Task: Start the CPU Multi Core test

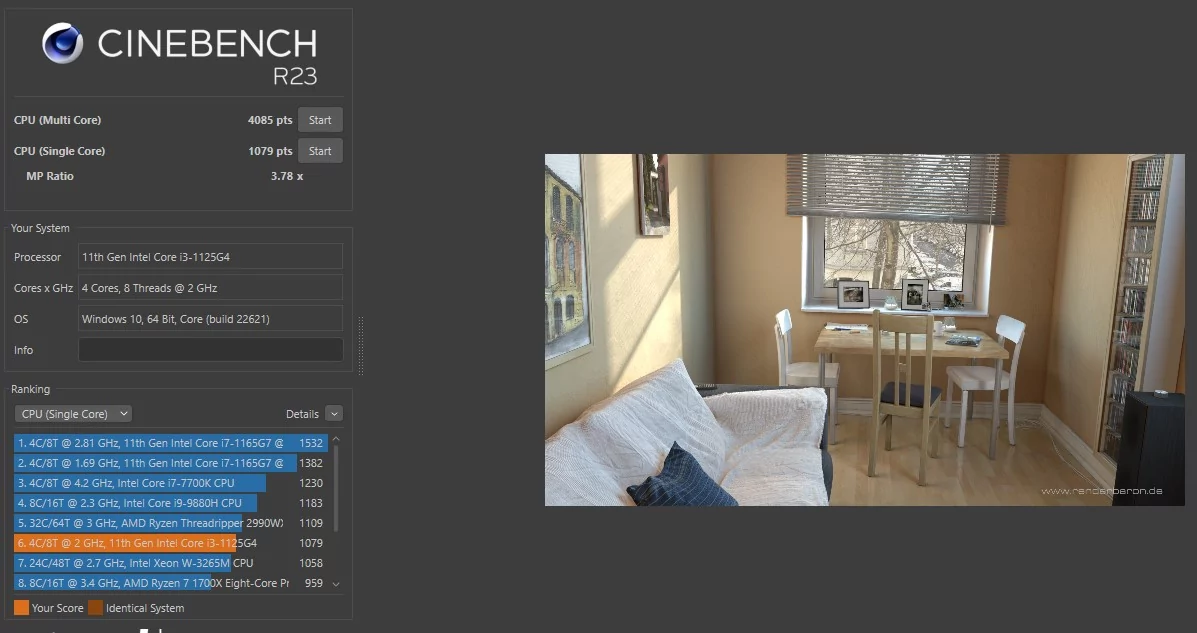Action: click(320, 120)
